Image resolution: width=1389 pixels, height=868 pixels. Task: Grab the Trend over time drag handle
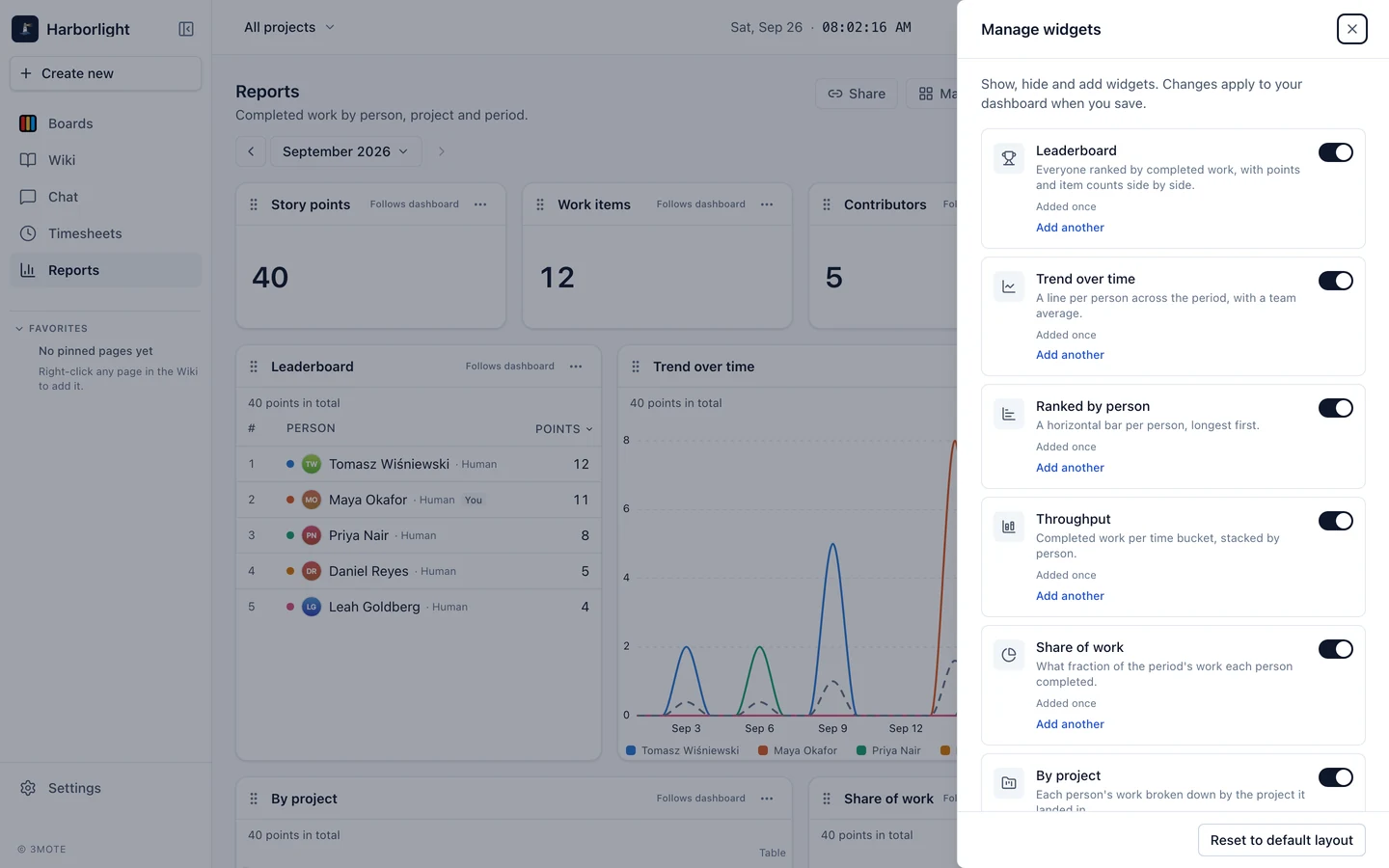[636, 366]
